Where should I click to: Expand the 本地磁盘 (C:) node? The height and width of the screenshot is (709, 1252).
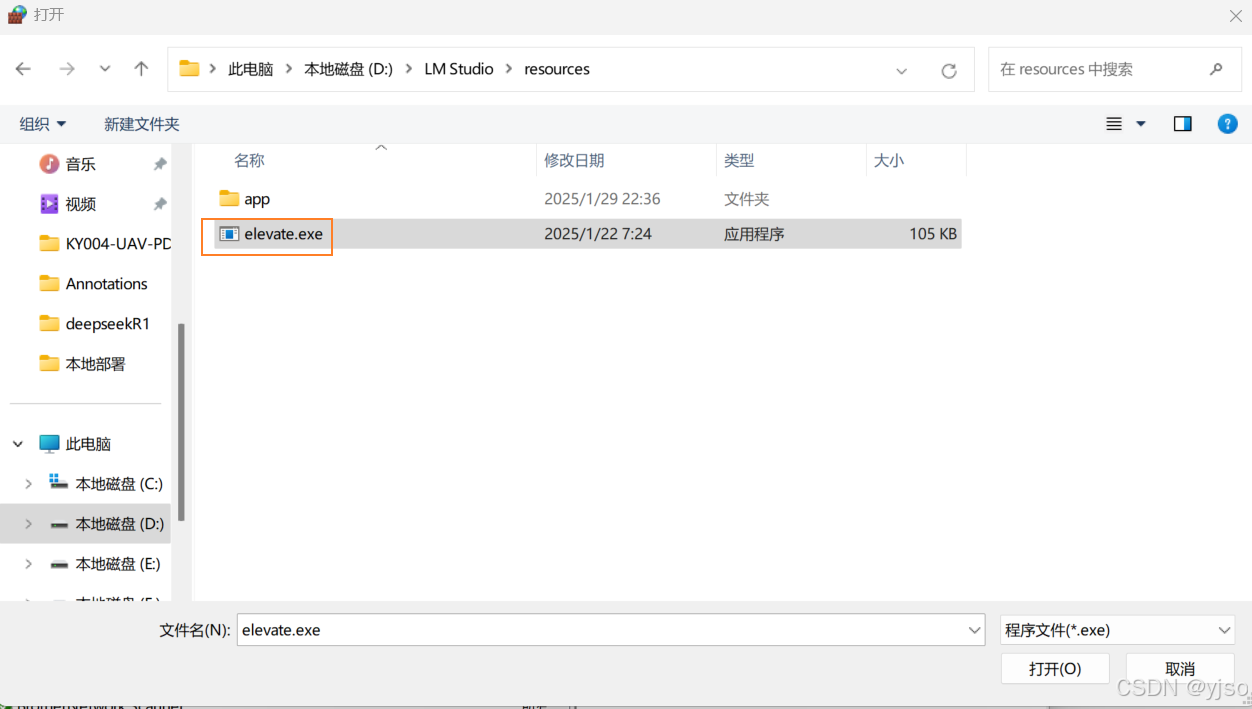tap(28, 484)
